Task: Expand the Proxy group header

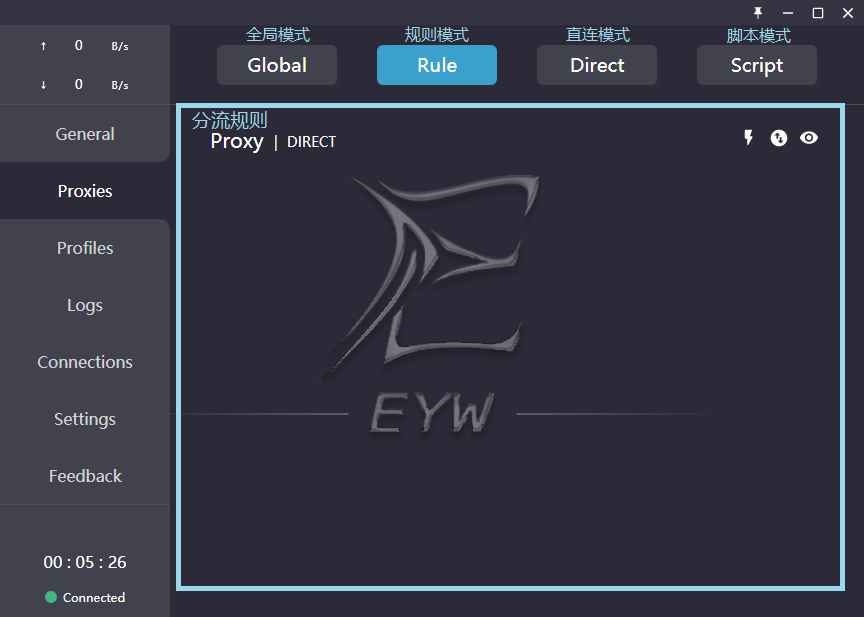Action: click(x=237, y=142)
